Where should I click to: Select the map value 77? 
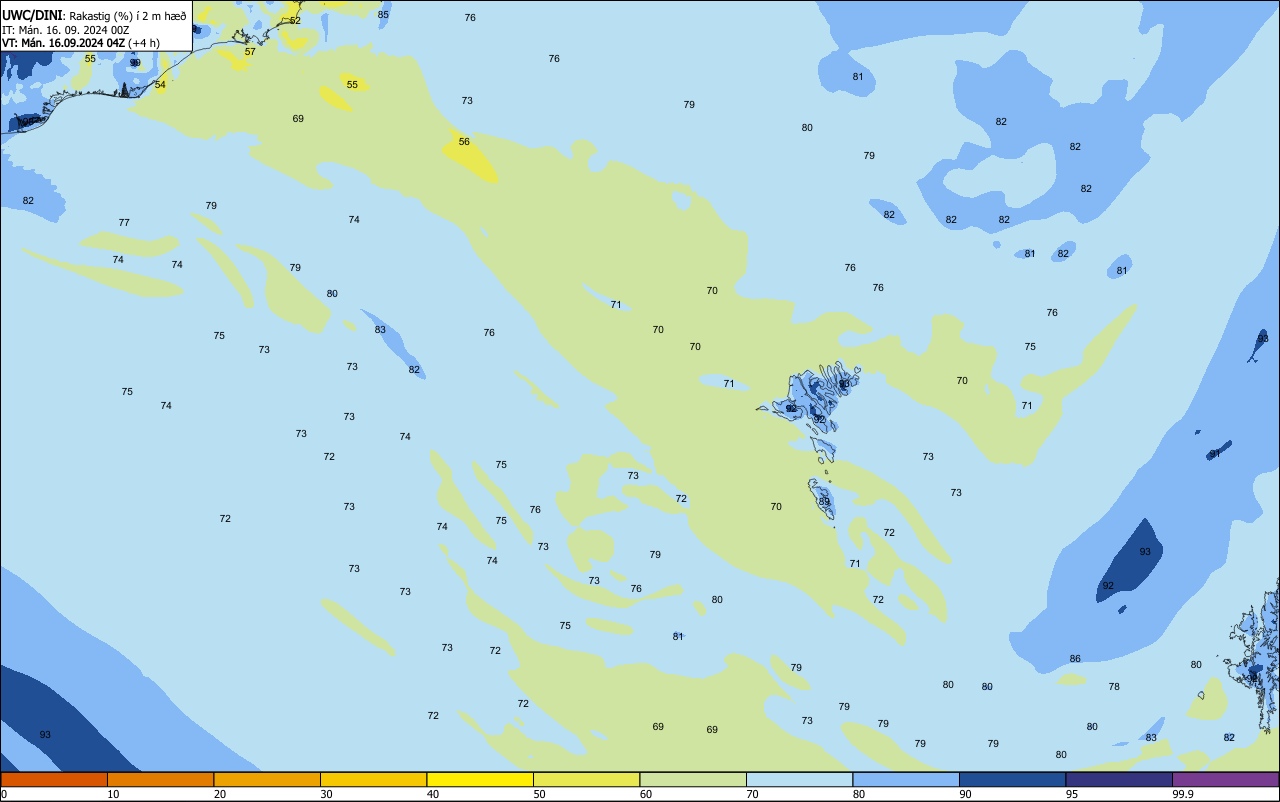click(x=124, y=223)
